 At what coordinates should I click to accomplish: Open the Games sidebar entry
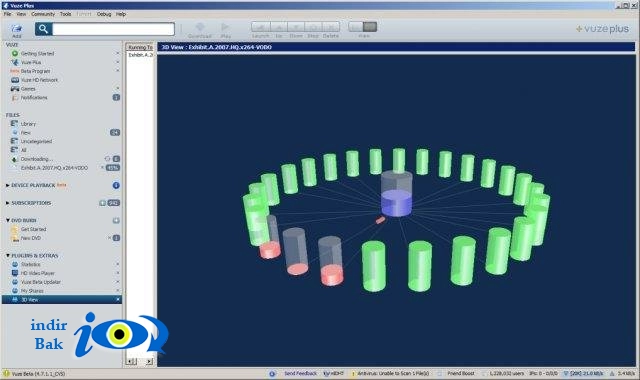tap(28, 89)
